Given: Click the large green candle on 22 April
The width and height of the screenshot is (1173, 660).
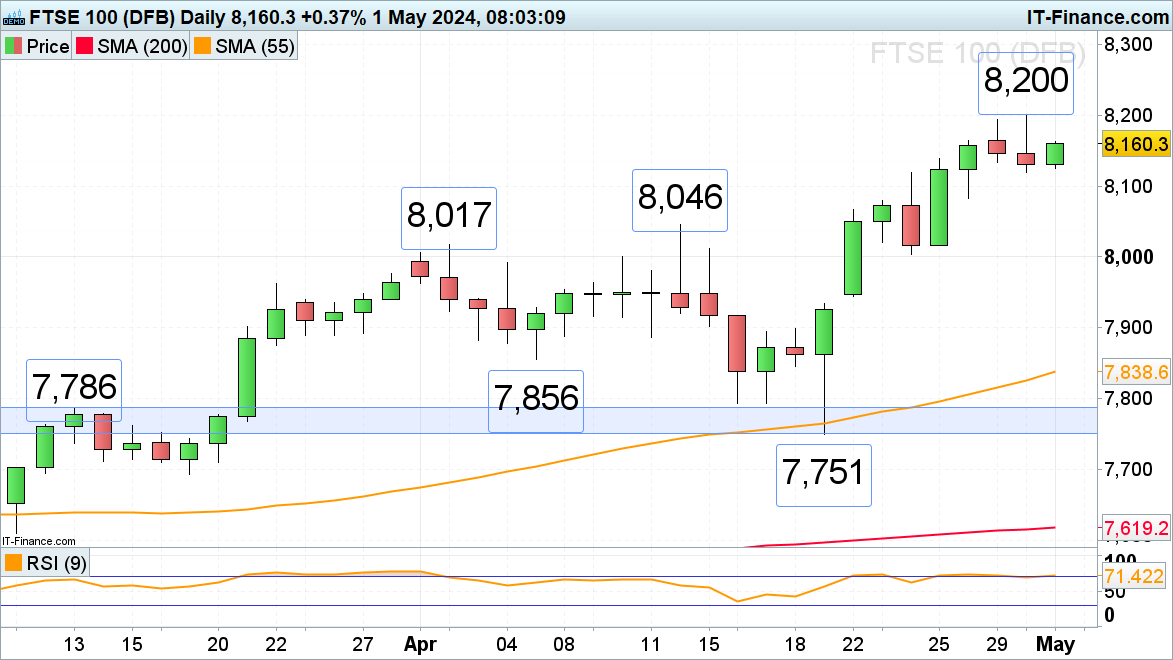Looking at the screenshot, I should click(853, 257).
